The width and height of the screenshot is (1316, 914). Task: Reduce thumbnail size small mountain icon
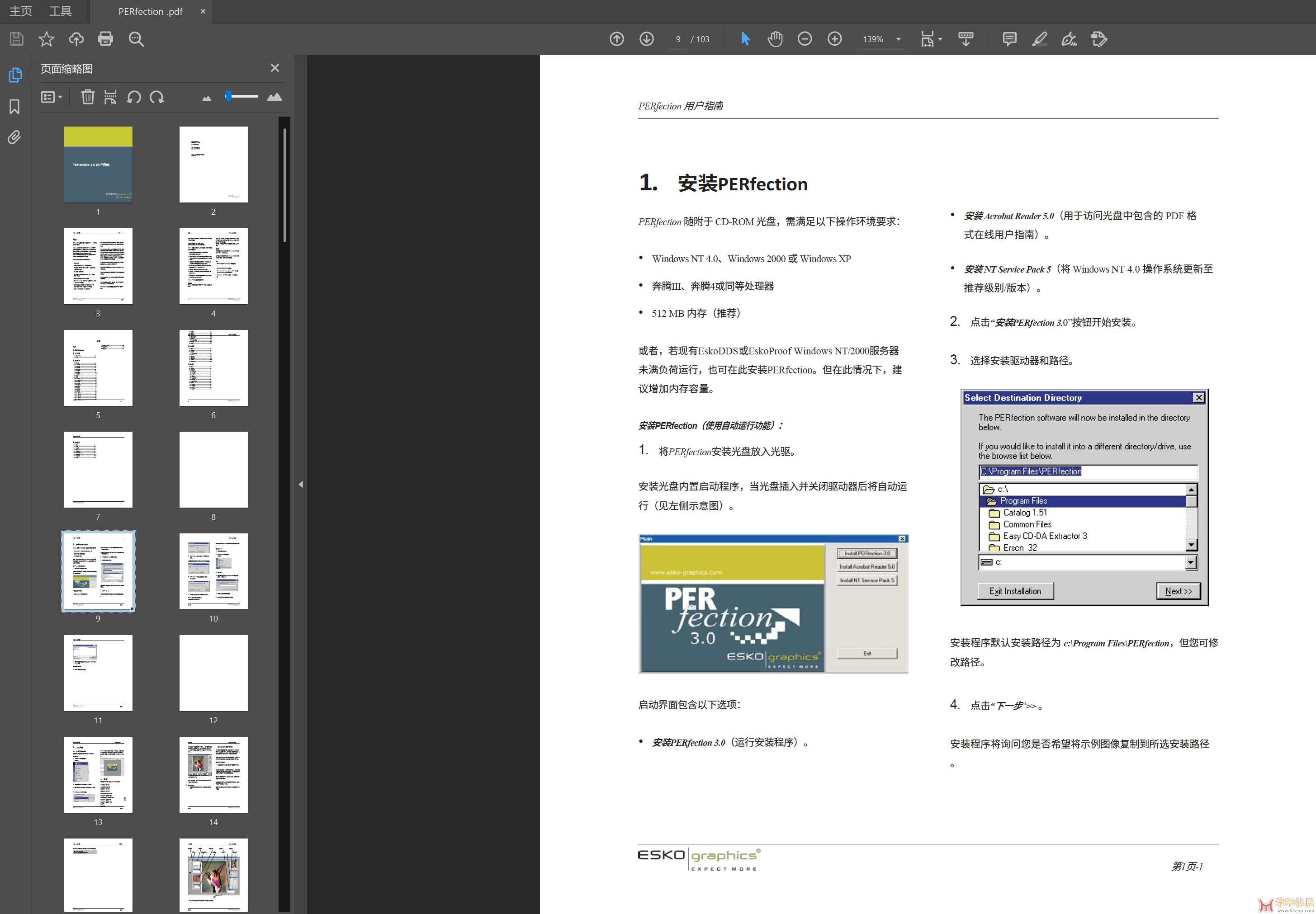(x=207, y=99)
